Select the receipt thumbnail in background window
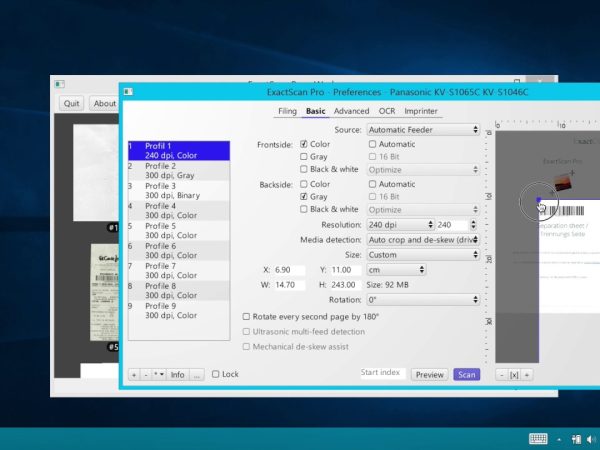 pyautogui.click(x=104, y=293)
